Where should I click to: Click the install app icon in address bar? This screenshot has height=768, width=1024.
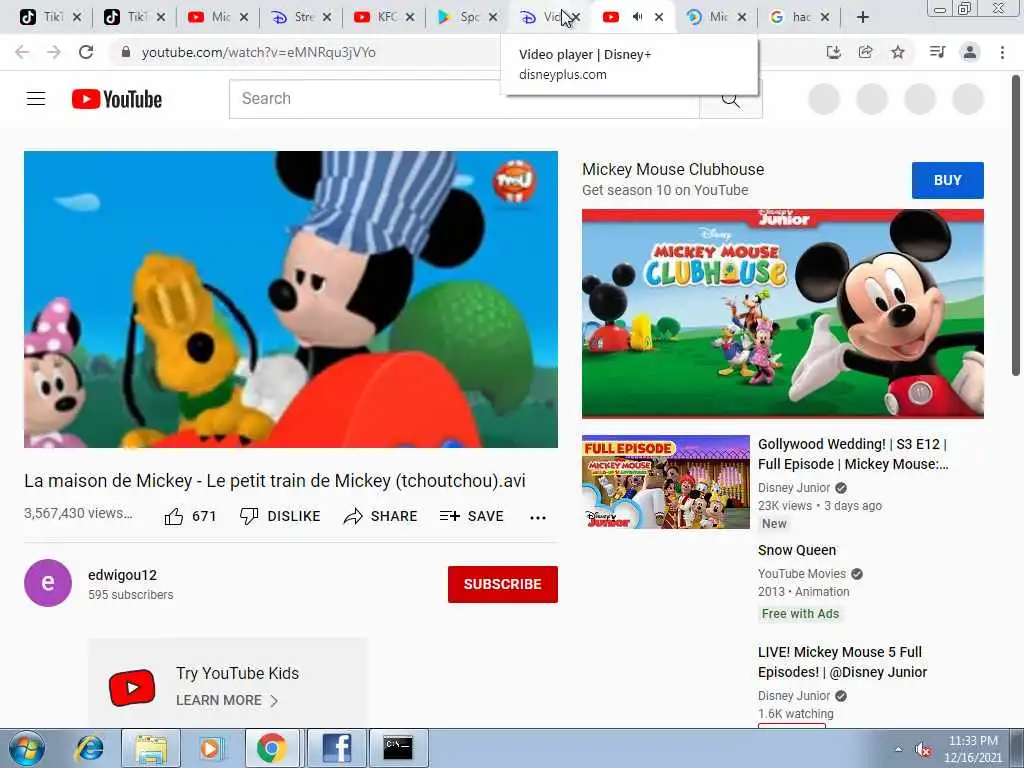coord(833,52)
